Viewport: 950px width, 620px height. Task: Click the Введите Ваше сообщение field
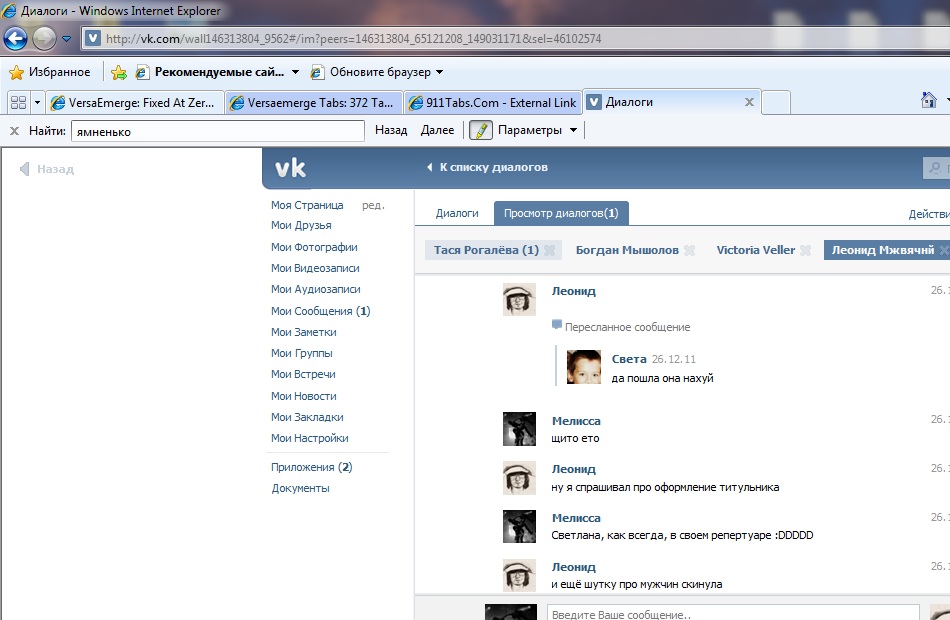tap(733, 612)
